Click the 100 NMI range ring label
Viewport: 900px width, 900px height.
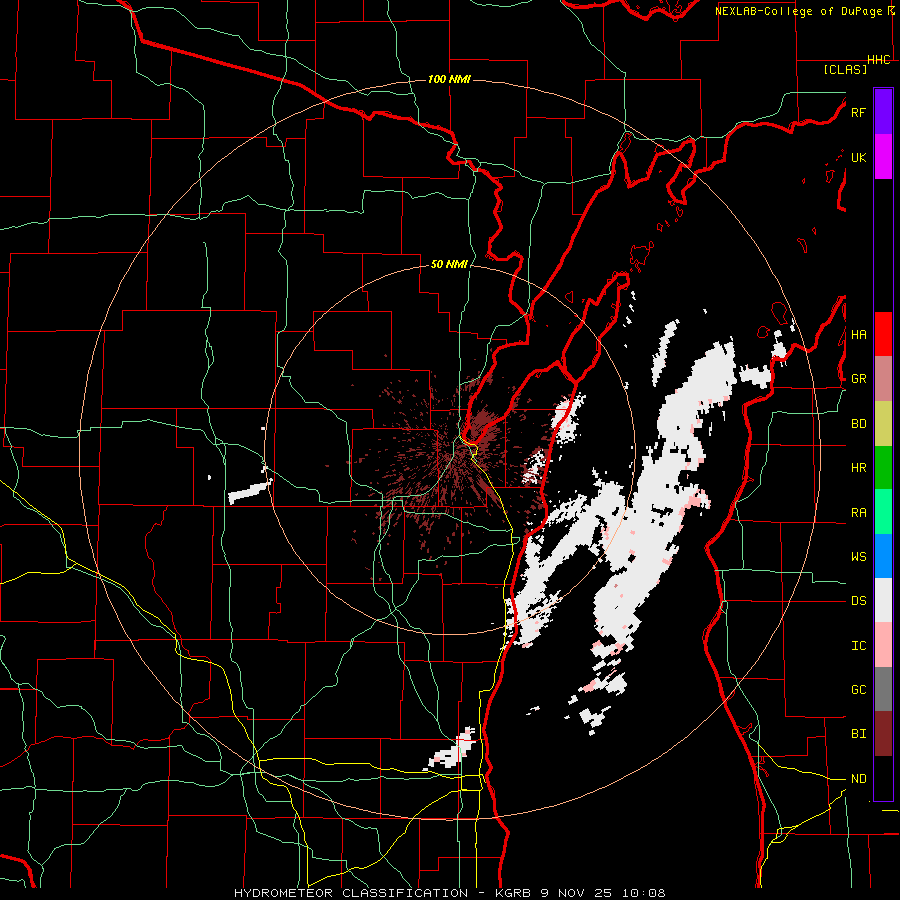449,79
